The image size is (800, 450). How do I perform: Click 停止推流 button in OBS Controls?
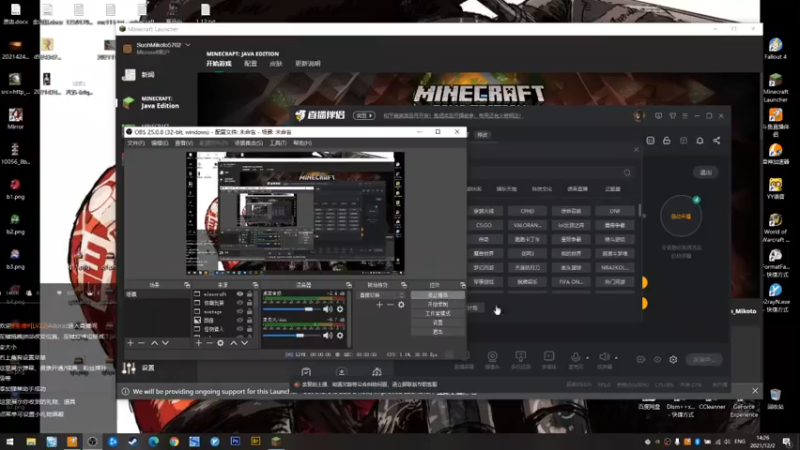coord(438,295)
